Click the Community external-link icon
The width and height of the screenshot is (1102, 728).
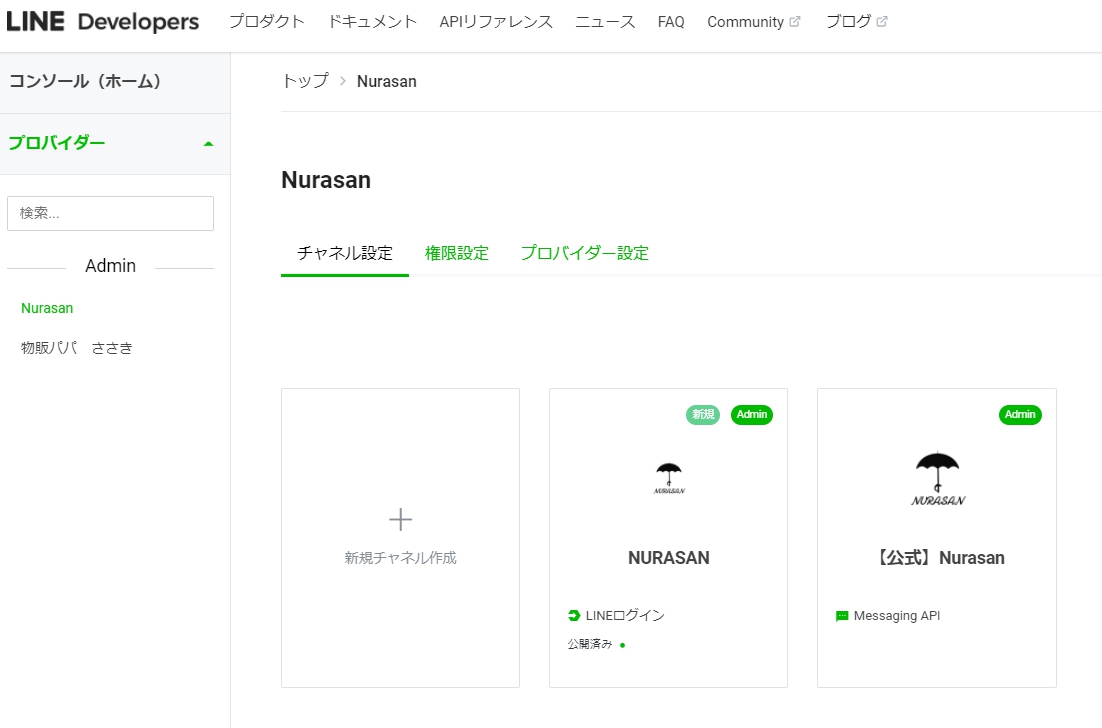pos(795,22)
